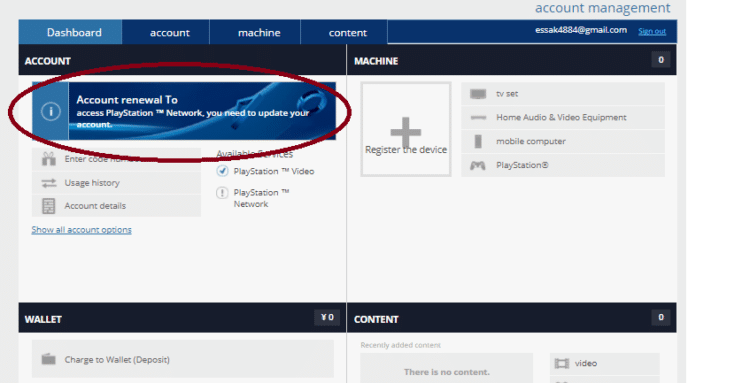This screenshot has height=383, width=750.
Task: Click the mobile computer icon
Action: [478, 142]
